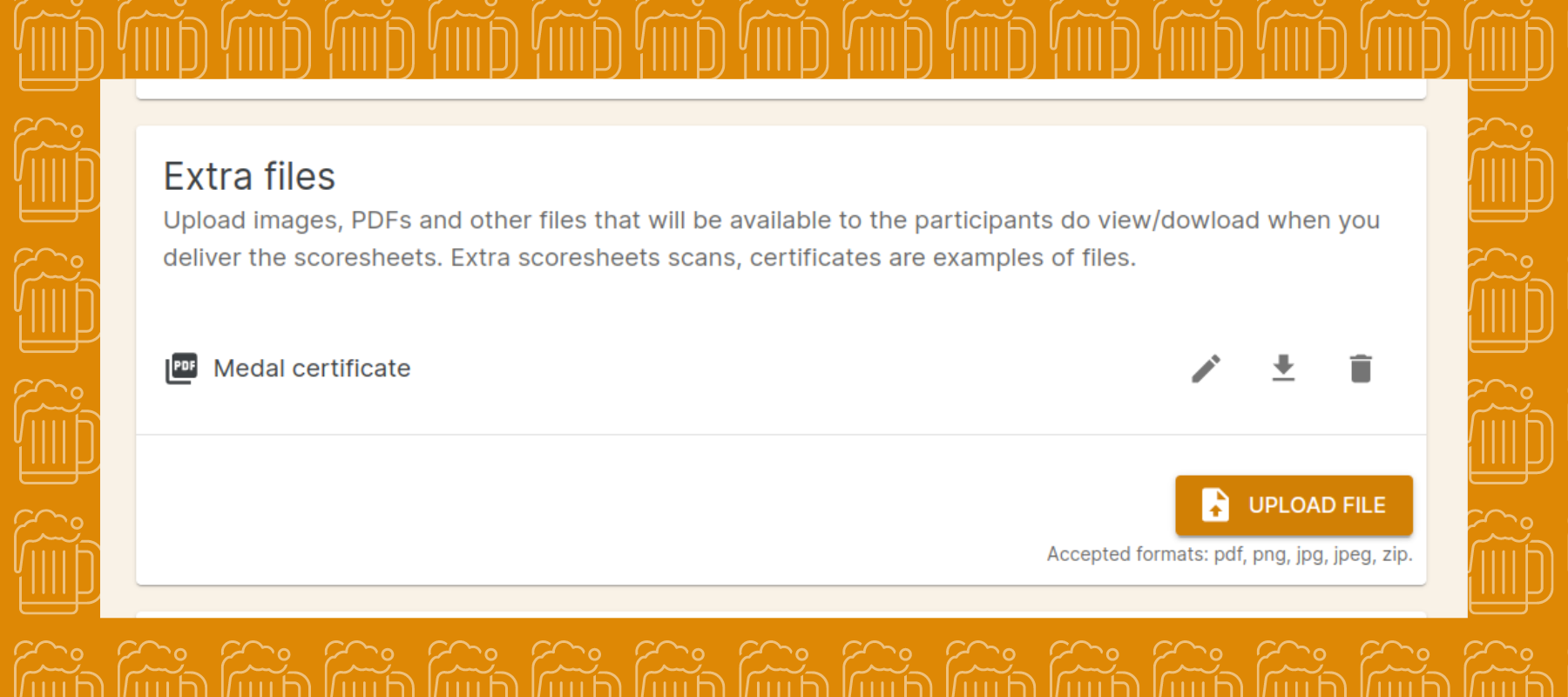Delete Medal certificate with the trash icon
The height and width of the screenshot is (697, 1568).
pyautogui.click(x=1362, y=369)
